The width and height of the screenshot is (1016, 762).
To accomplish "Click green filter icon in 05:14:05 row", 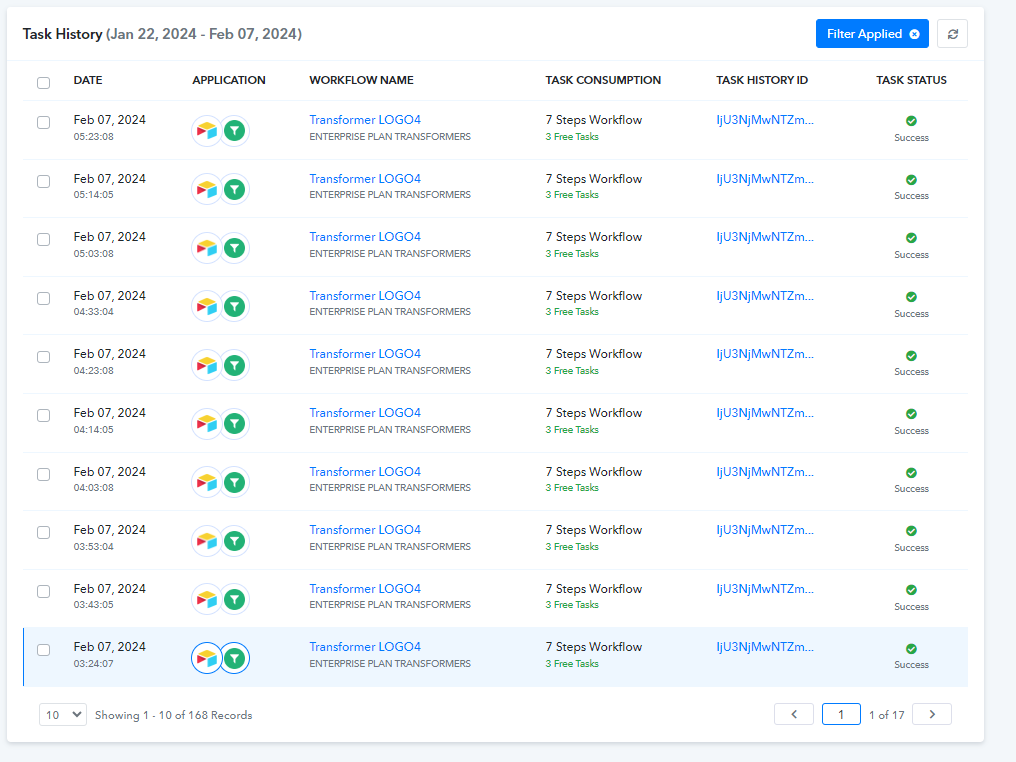I will (235, 189).
